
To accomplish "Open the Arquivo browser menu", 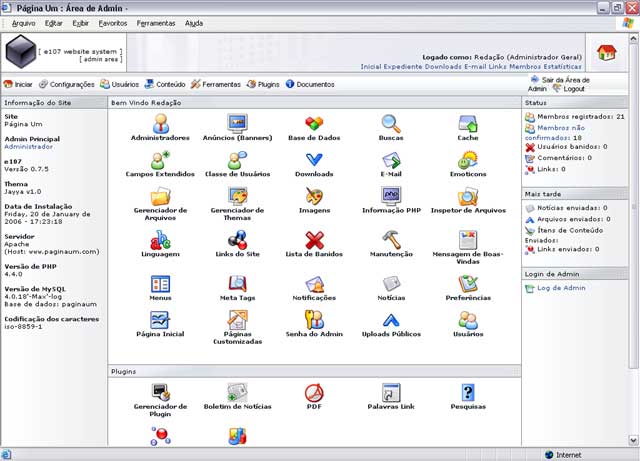I will [23, 23].
